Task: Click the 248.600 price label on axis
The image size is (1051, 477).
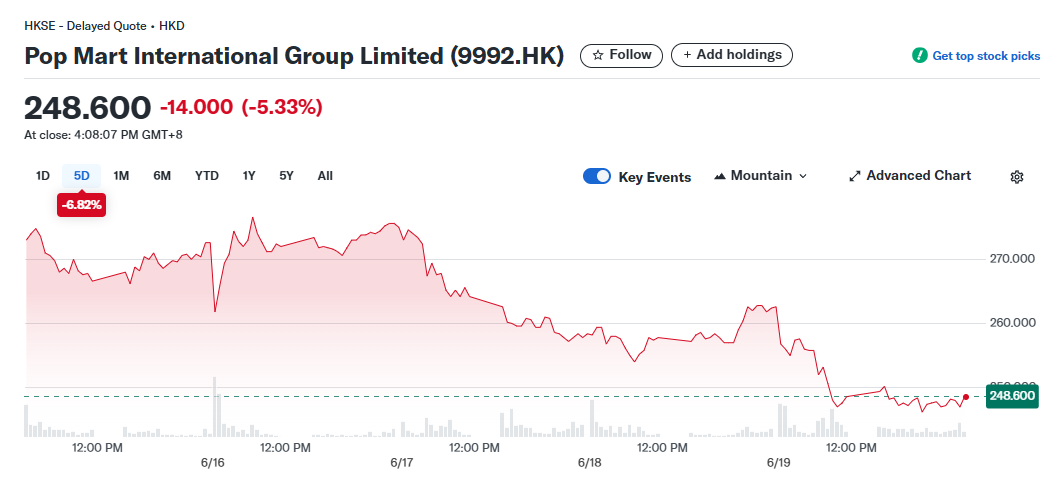Action: pos(1011,396)
